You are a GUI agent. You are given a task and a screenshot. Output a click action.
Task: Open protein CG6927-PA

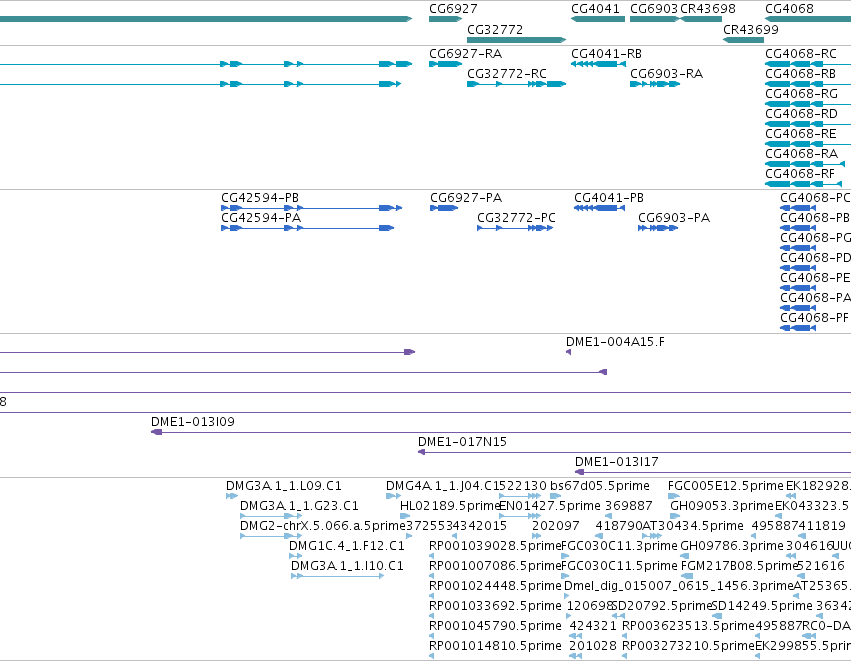point(466,198)
